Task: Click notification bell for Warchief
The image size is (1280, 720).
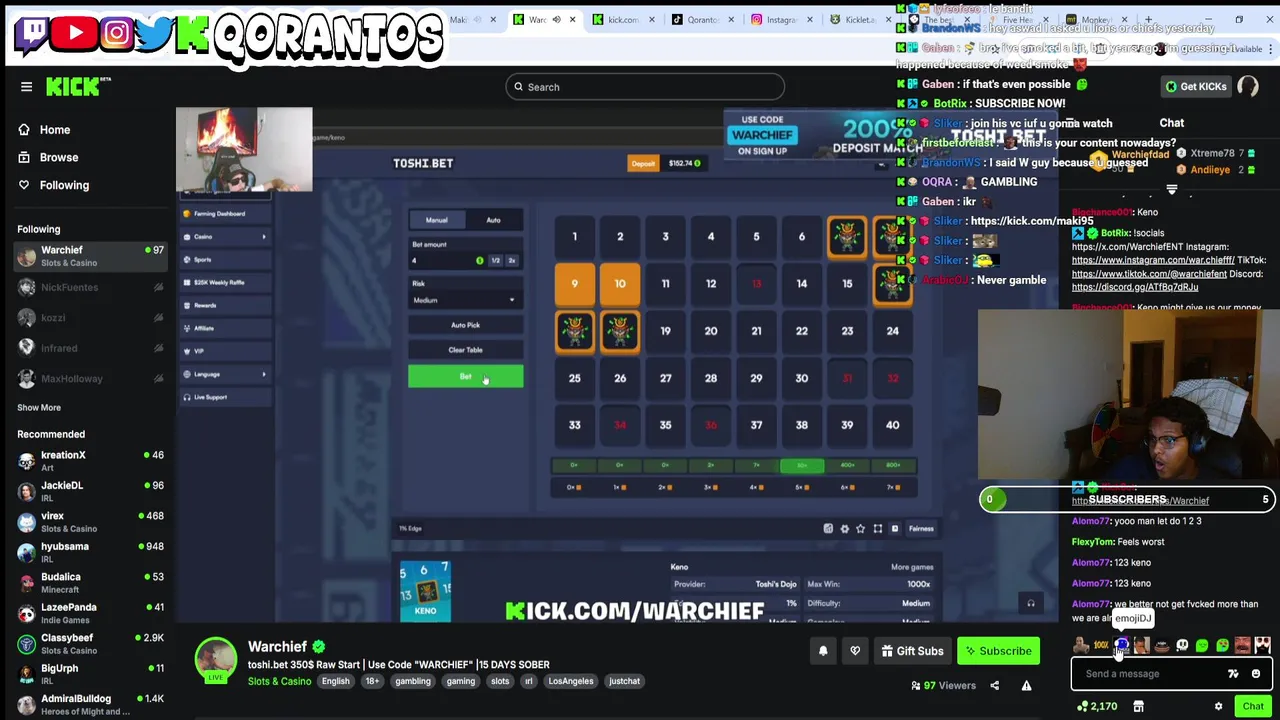Action: pyautogui.click(x=823, y=651)
